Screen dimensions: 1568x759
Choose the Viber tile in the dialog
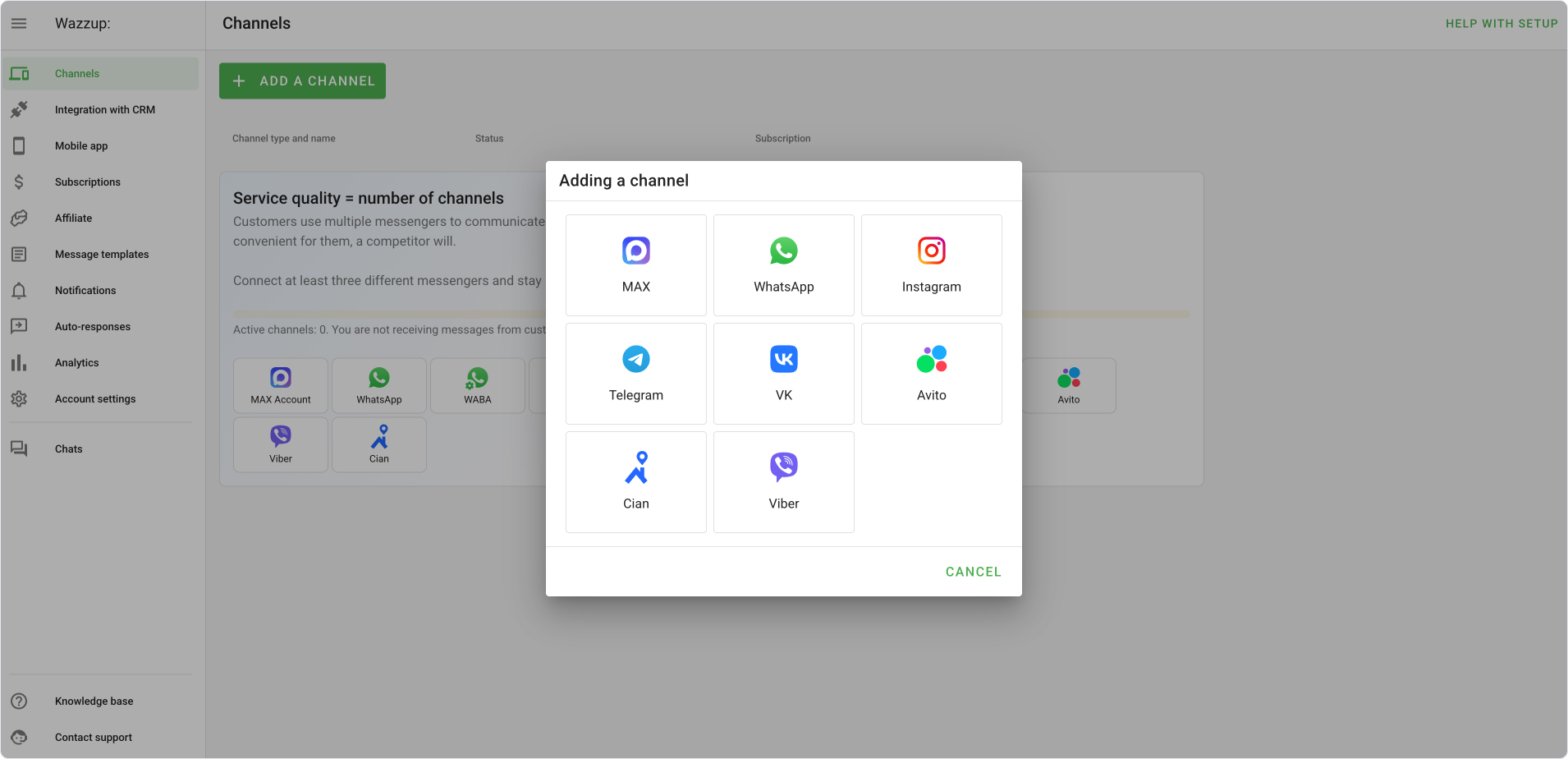pos(784,482)
